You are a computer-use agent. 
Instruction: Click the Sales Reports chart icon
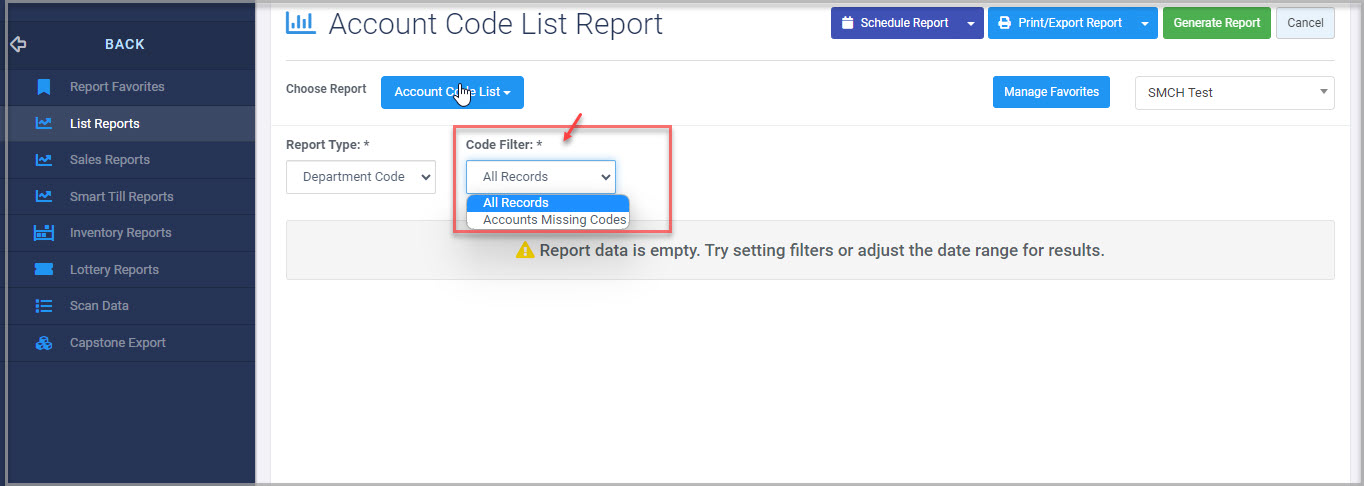(x=44, y=160)
